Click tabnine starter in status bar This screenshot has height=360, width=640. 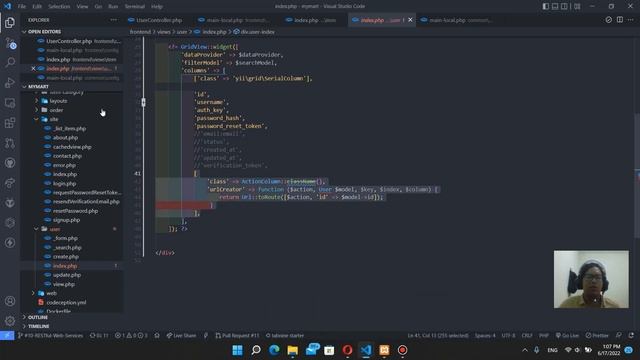click(285, 336)
